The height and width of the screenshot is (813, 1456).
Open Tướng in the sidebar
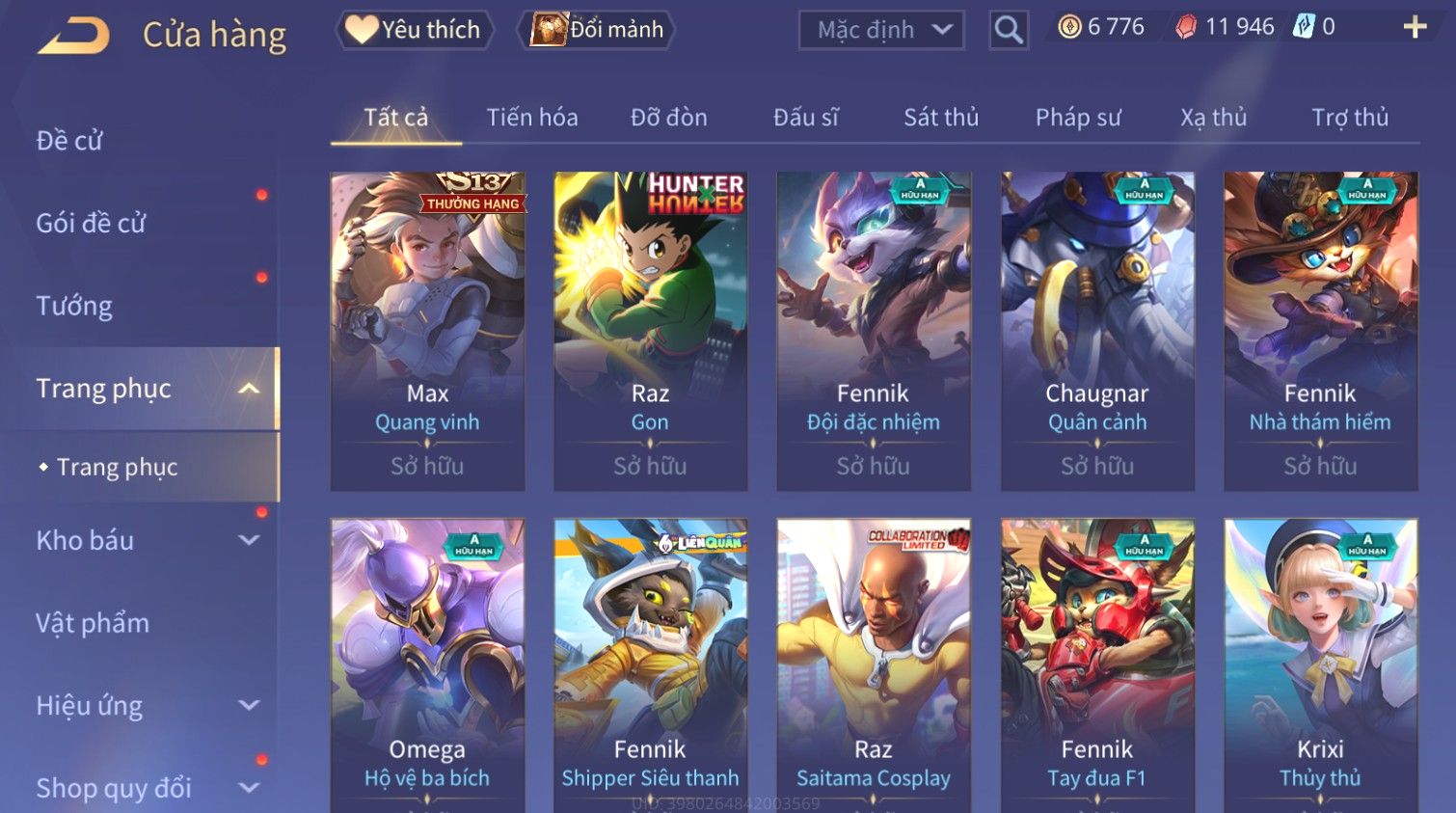(x=74, y=306)
